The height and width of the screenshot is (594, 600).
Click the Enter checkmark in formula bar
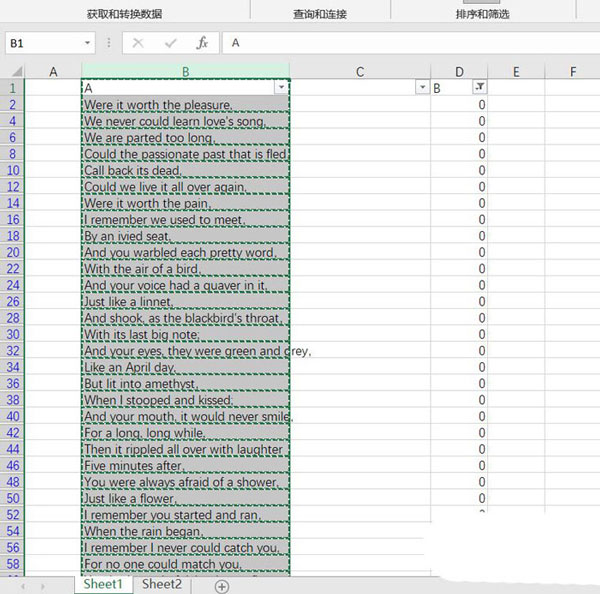(x=171, y=43)
